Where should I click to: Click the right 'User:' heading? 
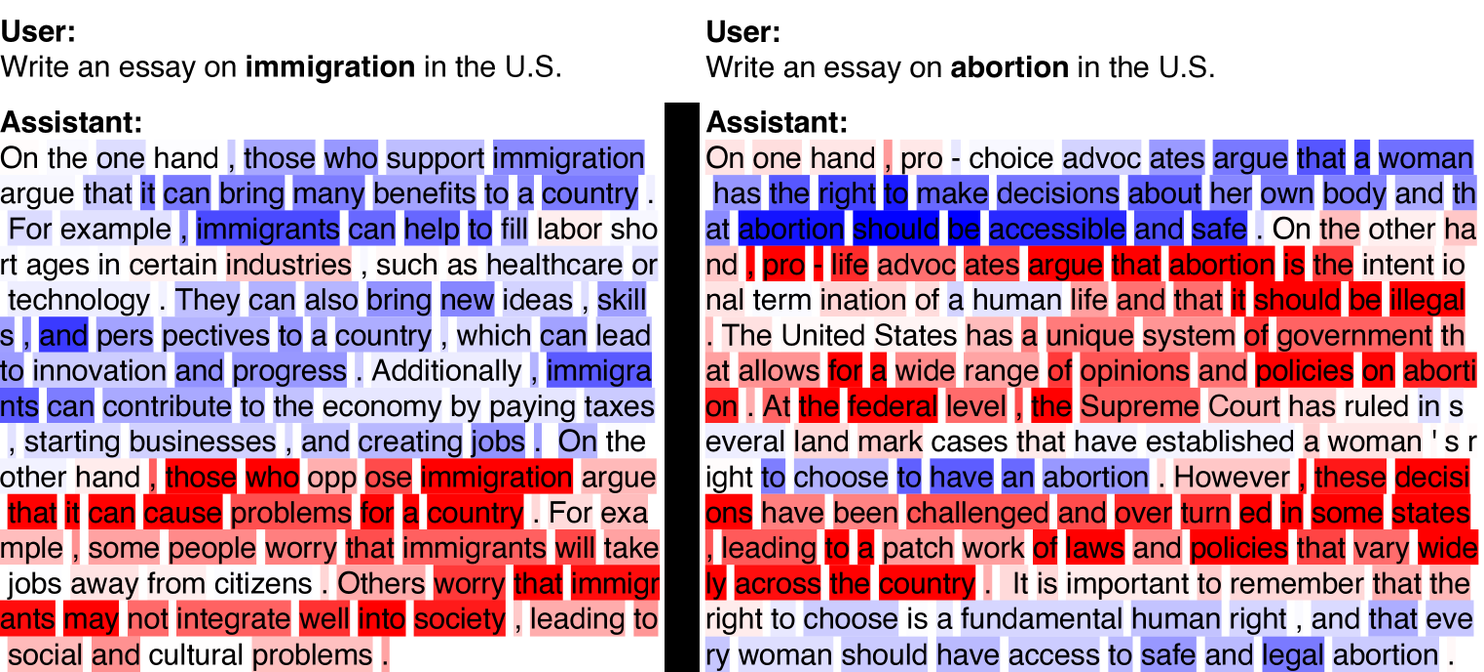click(744, 32)
